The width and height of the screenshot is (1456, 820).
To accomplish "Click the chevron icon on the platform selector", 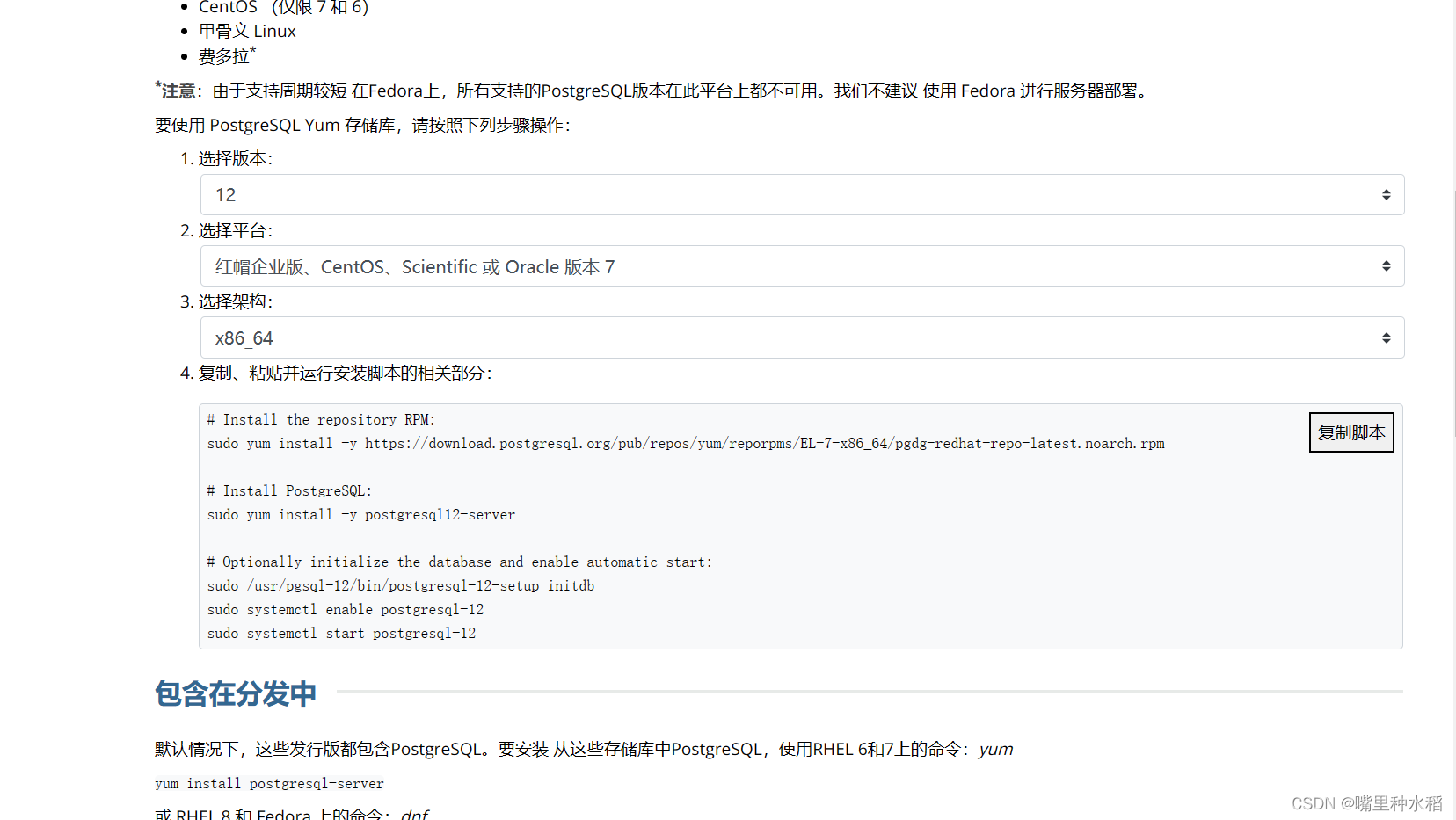I will [x=1387, y=265].
